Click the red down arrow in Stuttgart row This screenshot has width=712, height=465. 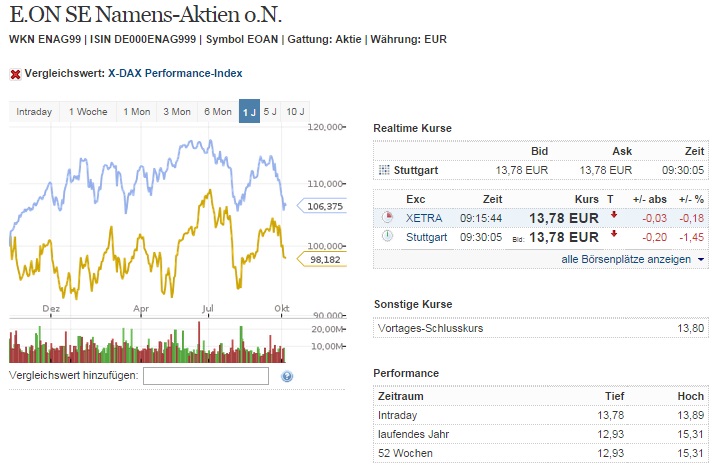[613, 236]
